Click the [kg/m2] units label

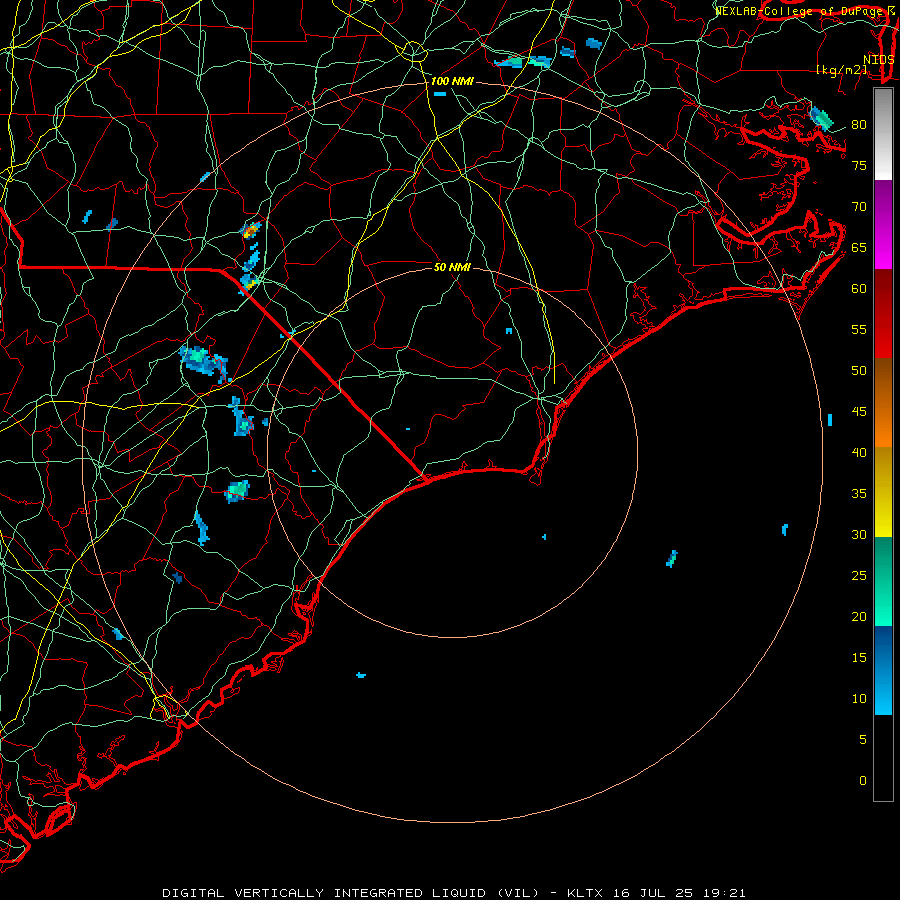[842, 70]
